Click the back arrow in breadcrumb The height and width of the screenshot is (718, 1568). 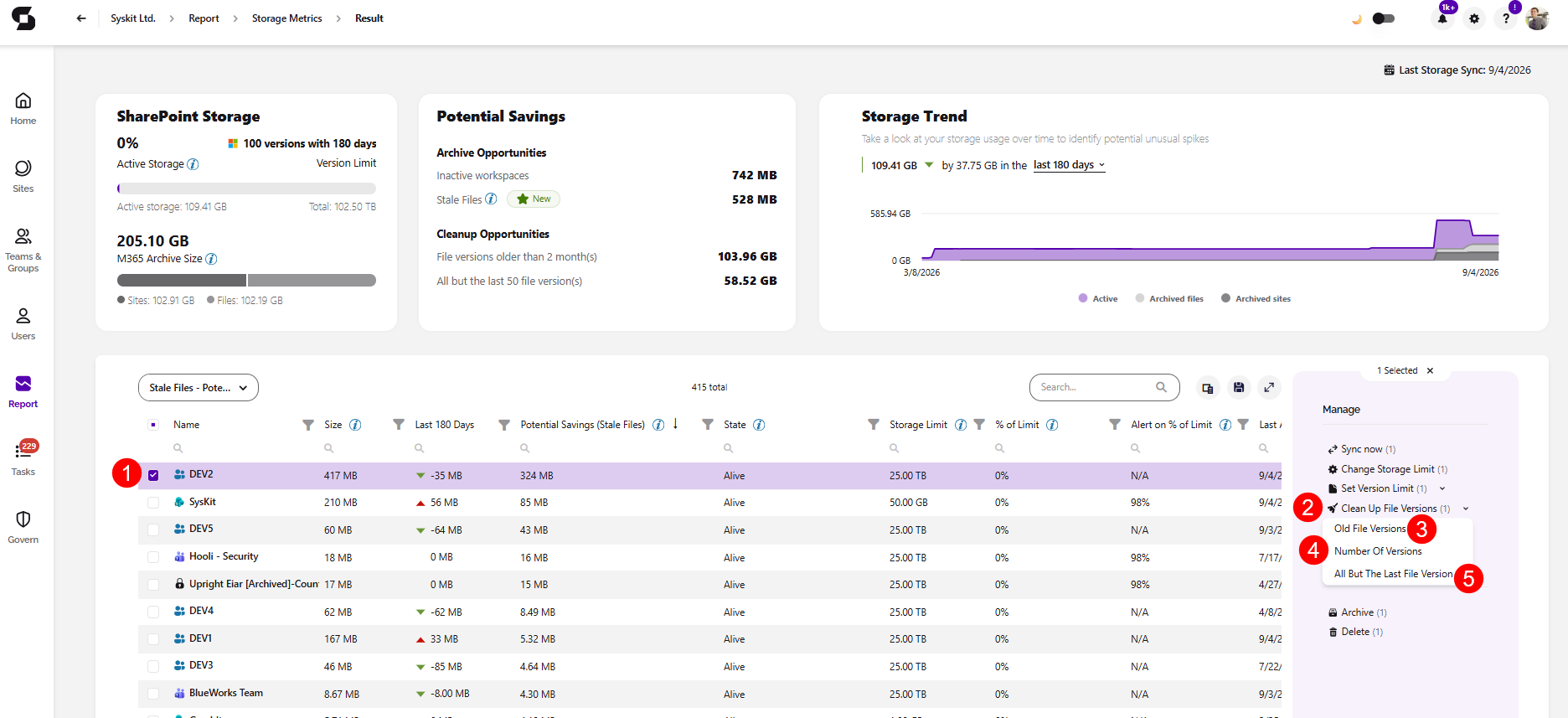81,18
